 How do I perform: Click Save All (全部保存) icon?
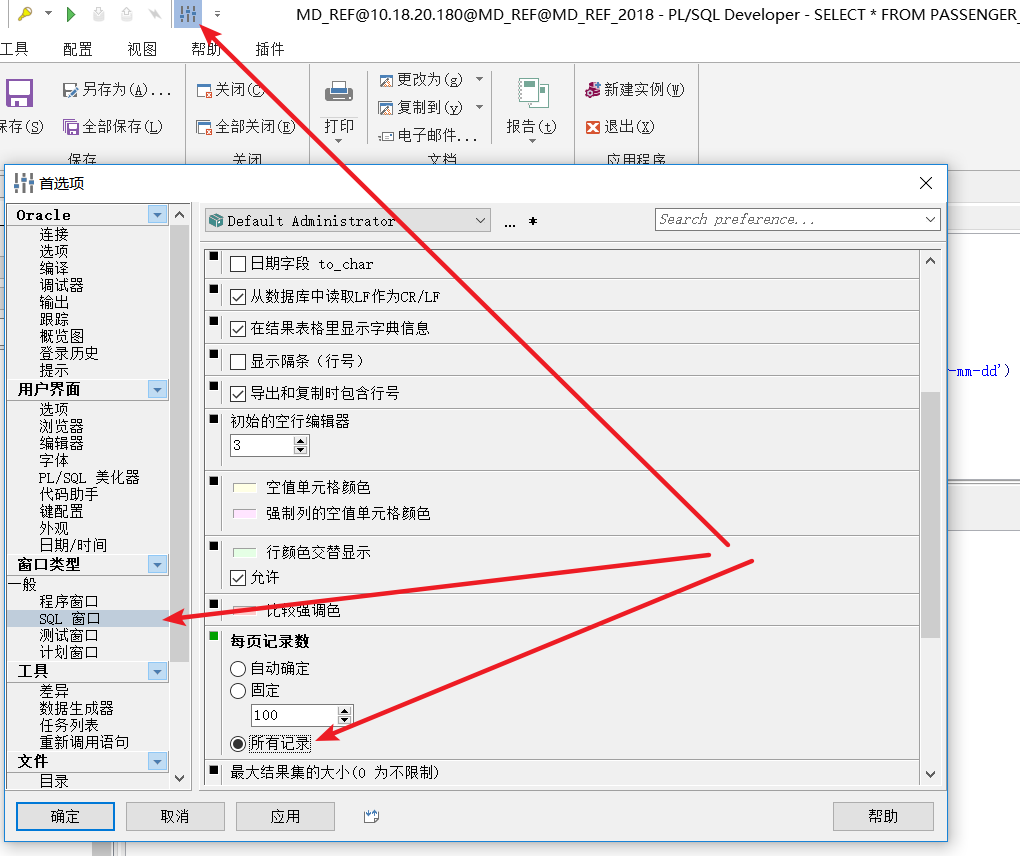click(70, 126)
